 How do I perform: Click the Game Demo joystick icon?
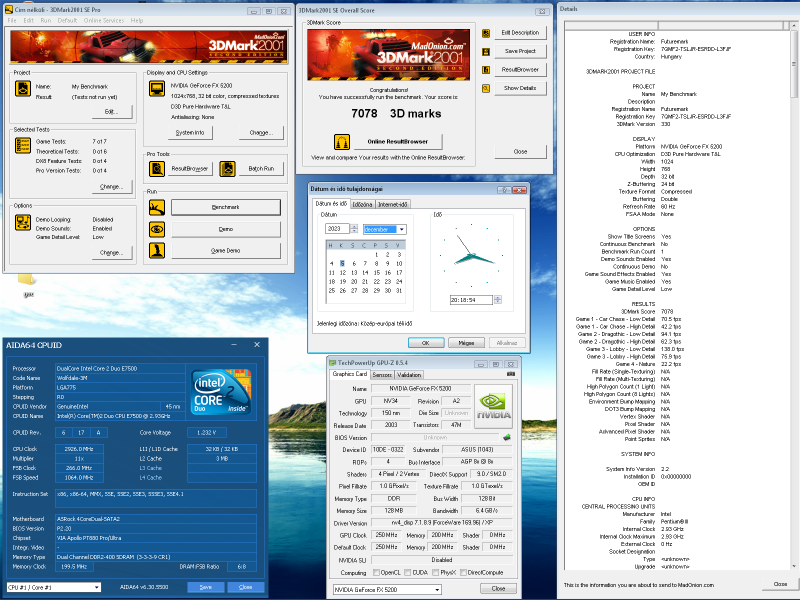[157, 251]
